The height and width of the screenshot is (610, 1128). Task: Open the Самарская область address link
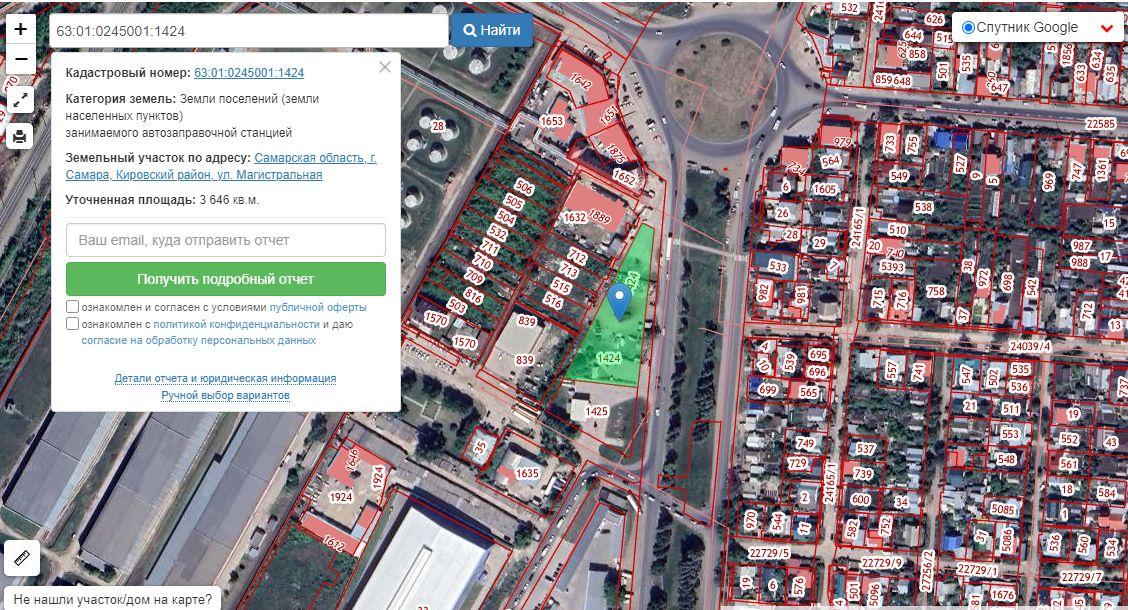(x=221, y=166)
